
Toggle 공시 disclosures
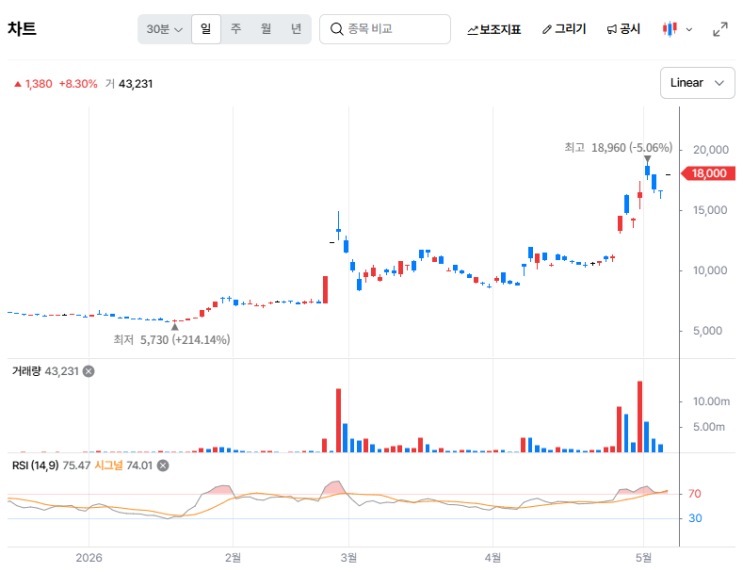point(623,29)
